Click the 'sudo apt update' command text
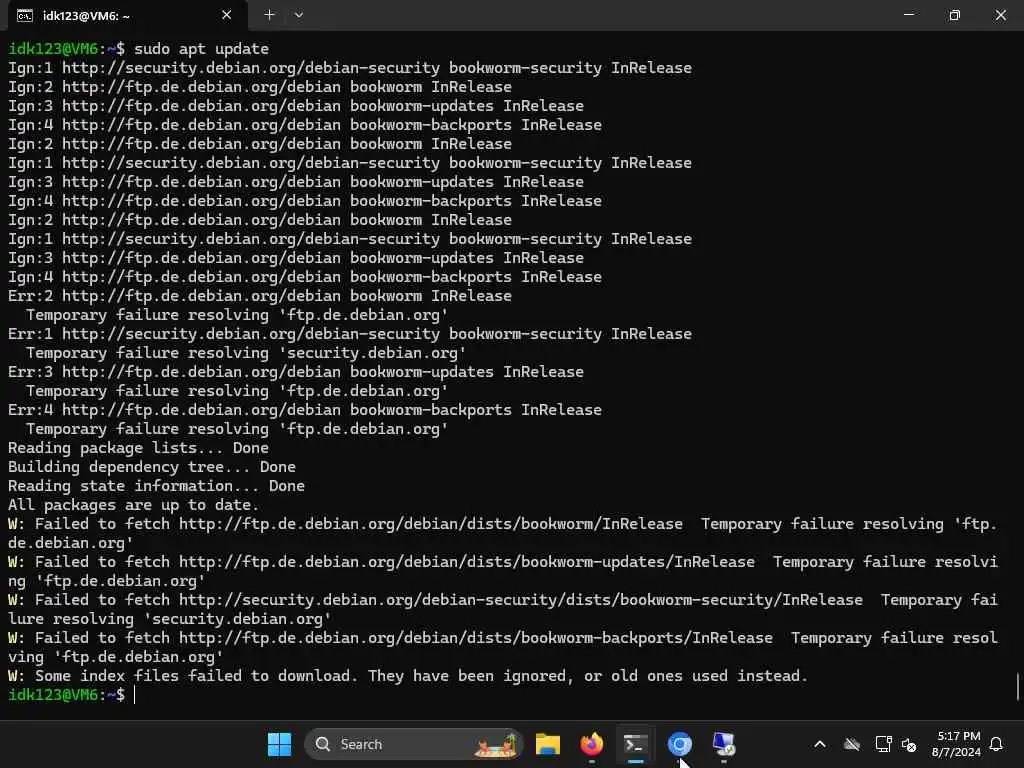This screenshot has width=1024, height=768. 201,49
